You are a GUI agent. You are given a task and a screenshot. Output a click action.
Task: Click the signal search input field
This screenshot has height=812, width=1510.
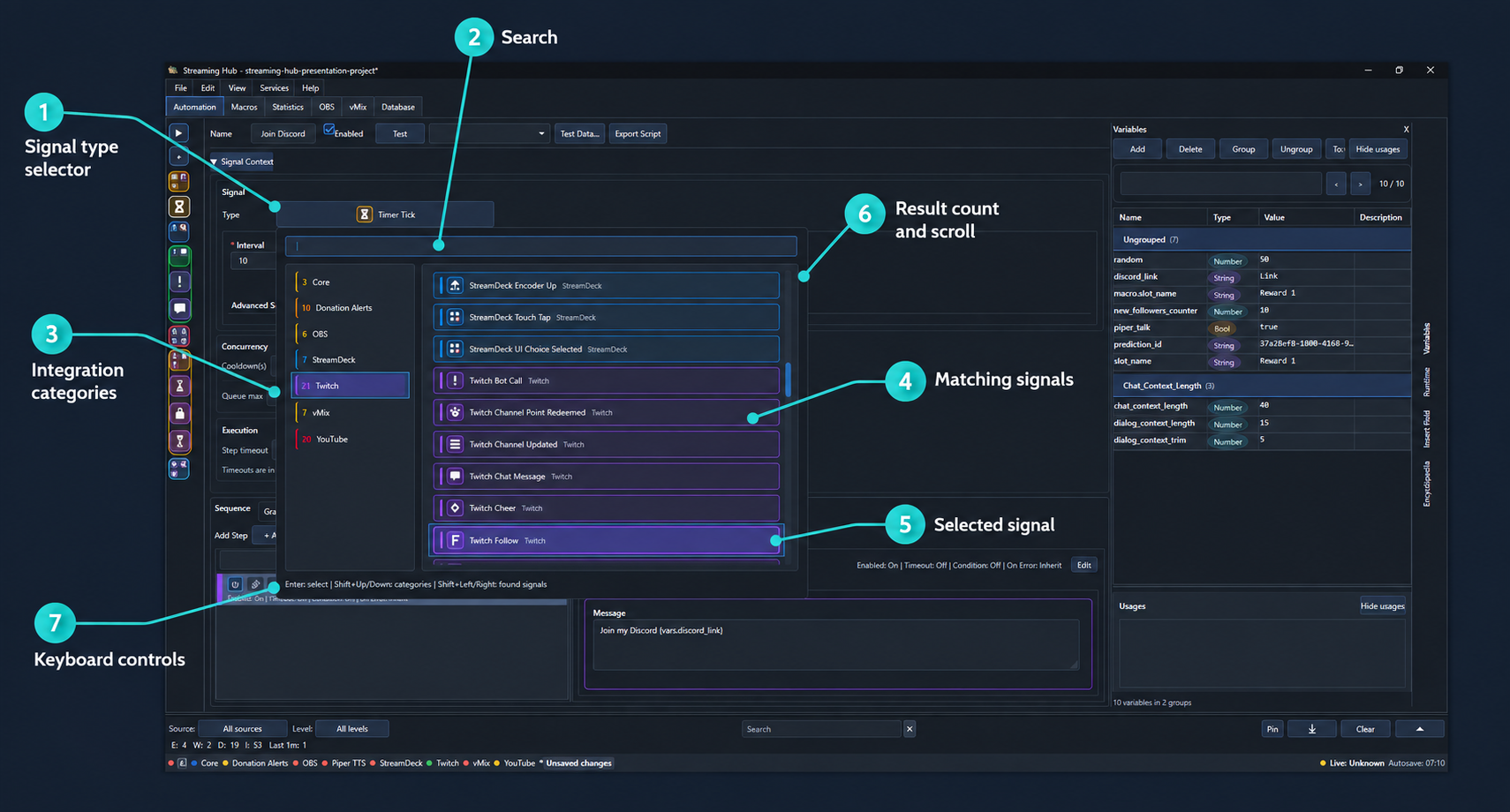(540, 246)
